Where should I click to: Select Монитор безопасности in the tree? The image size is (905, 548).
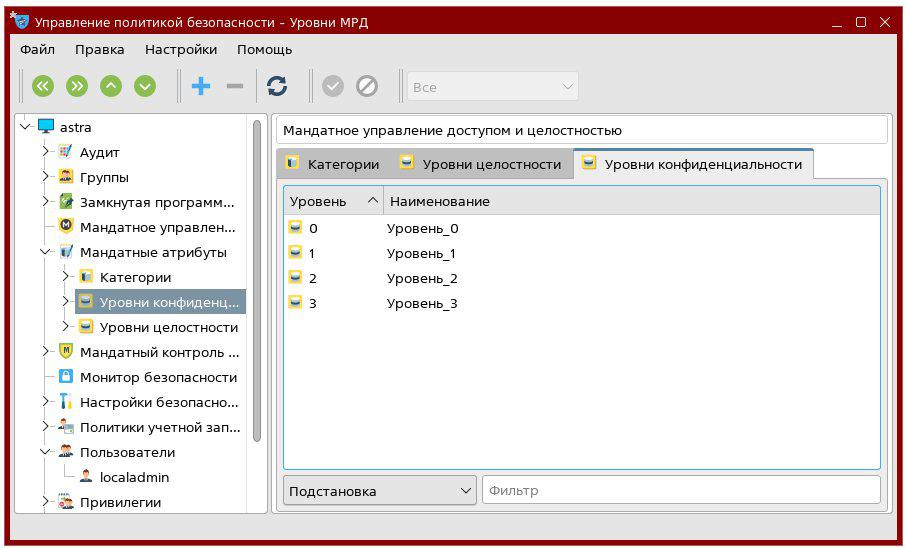click(x=158, y=377)
